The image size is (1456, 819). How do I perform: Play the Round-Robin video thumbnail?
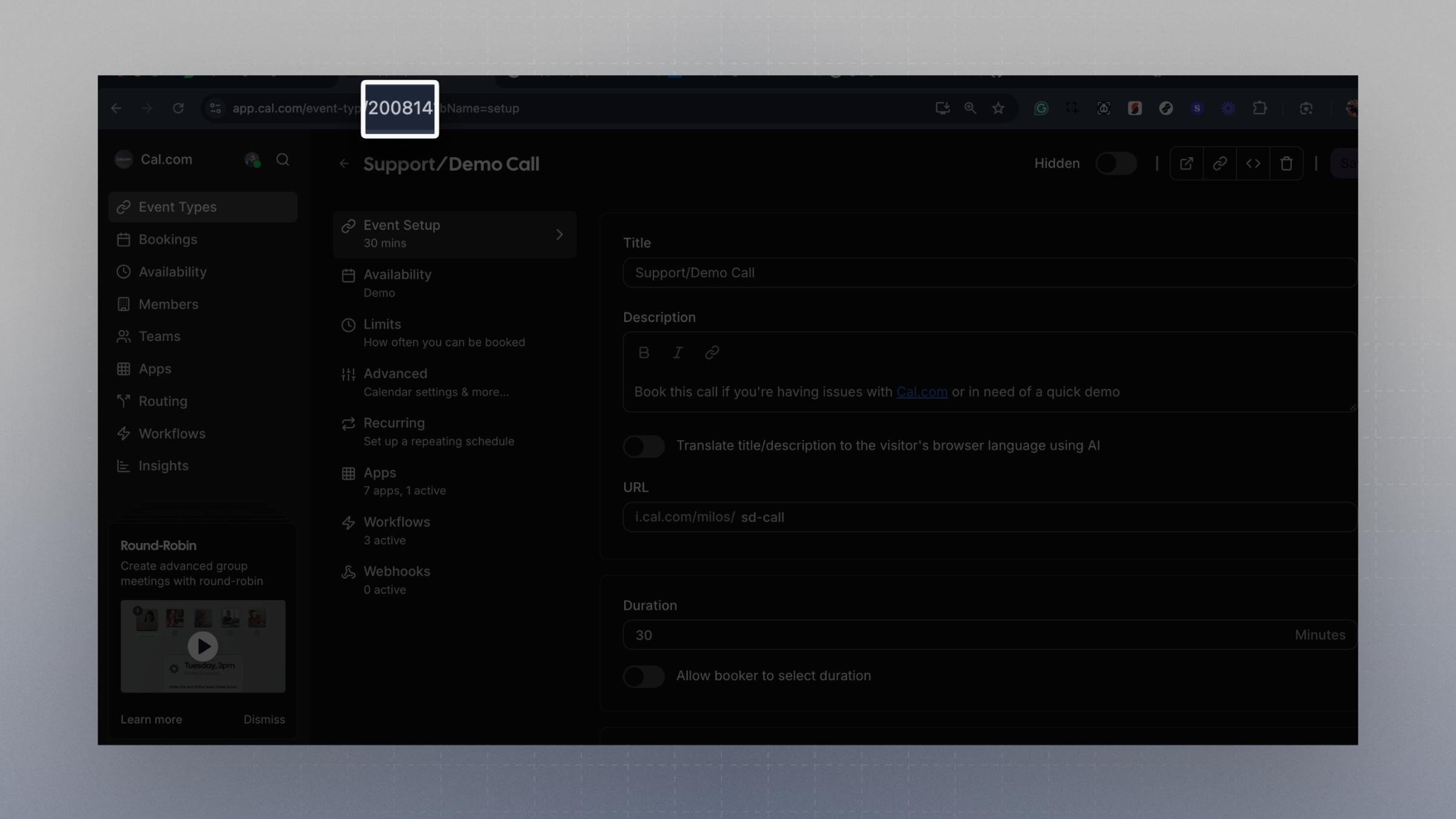203,646
